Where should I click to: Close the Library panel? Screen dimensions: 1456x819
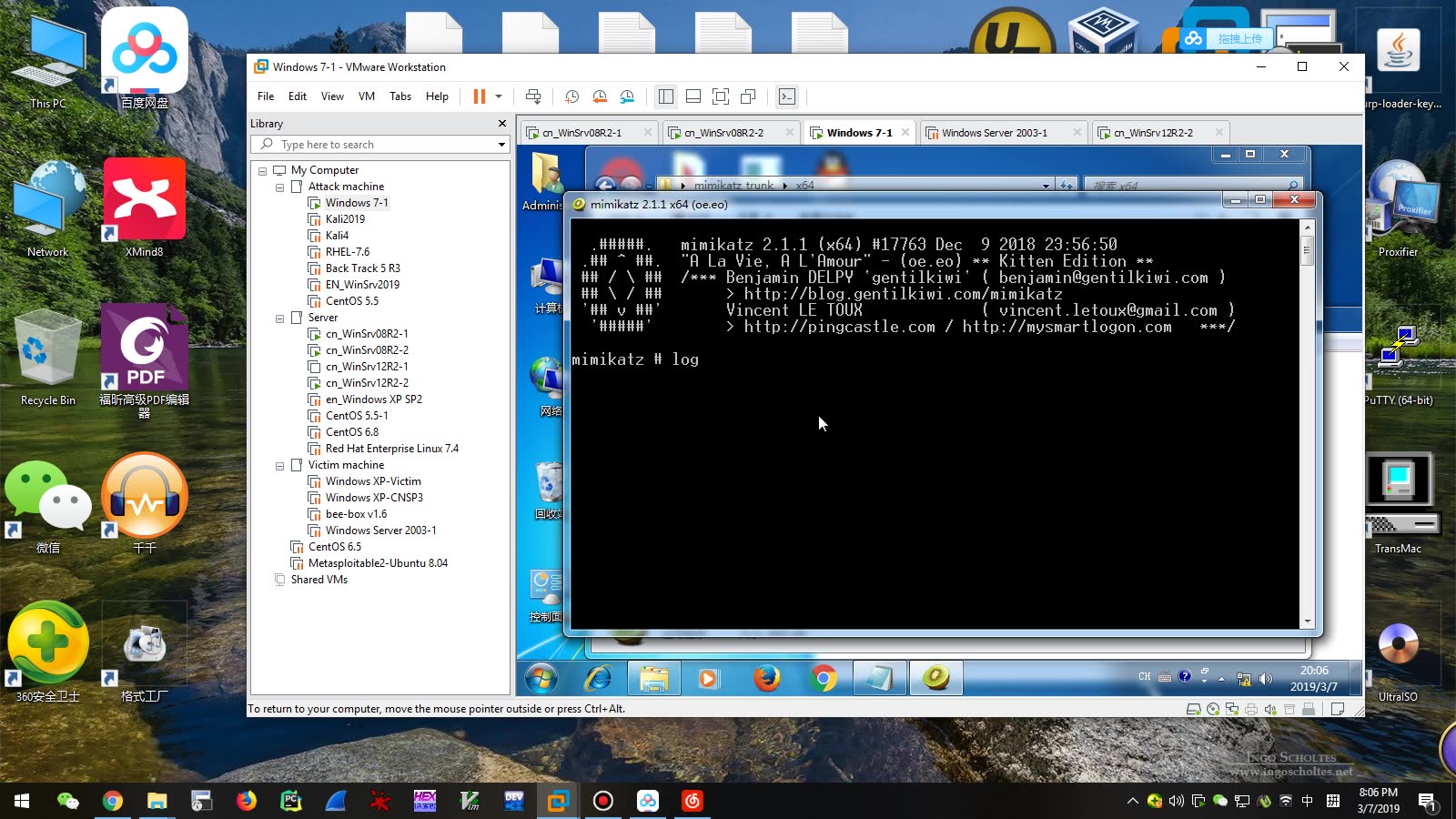pos(501,124)
